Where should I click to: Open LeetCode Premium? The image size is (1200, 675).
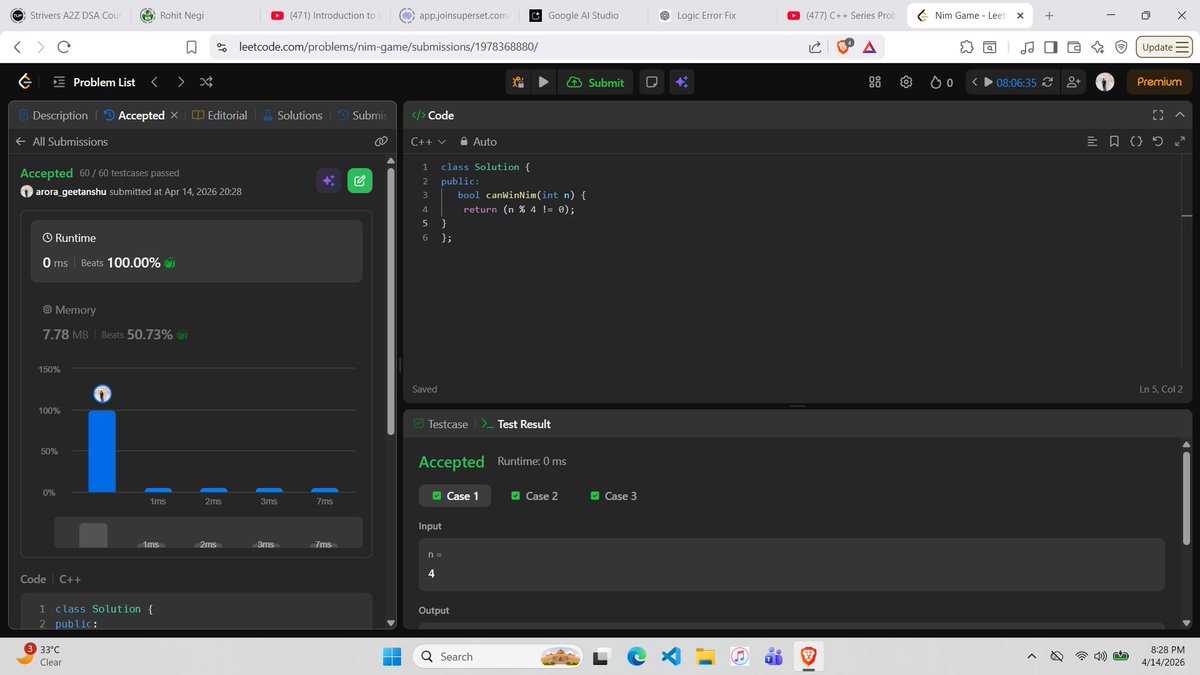1158,81
